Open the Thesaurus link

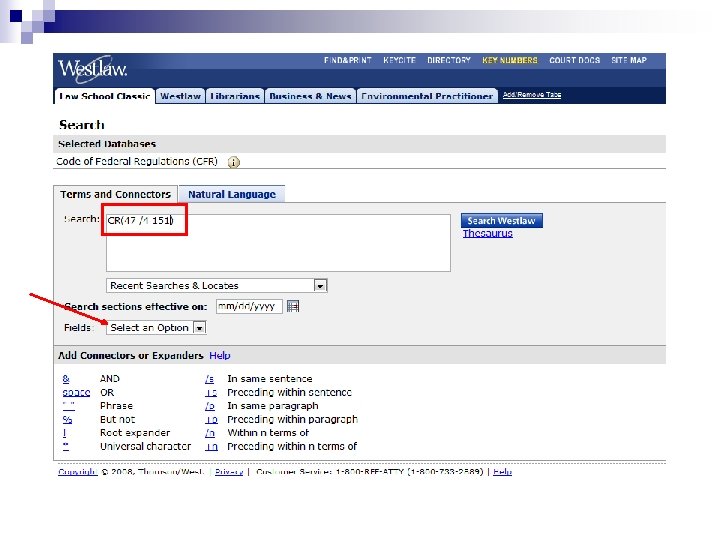(487, 233)
